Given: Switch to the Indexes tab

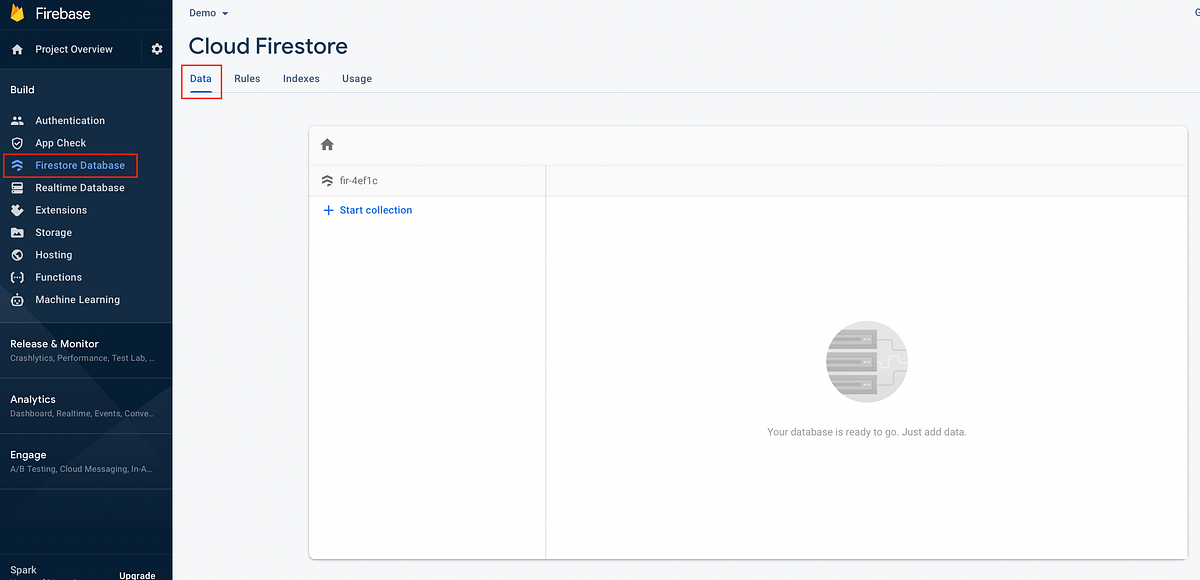Looking at the screenshot, I should pyautogui.click(x=300, y=78).
